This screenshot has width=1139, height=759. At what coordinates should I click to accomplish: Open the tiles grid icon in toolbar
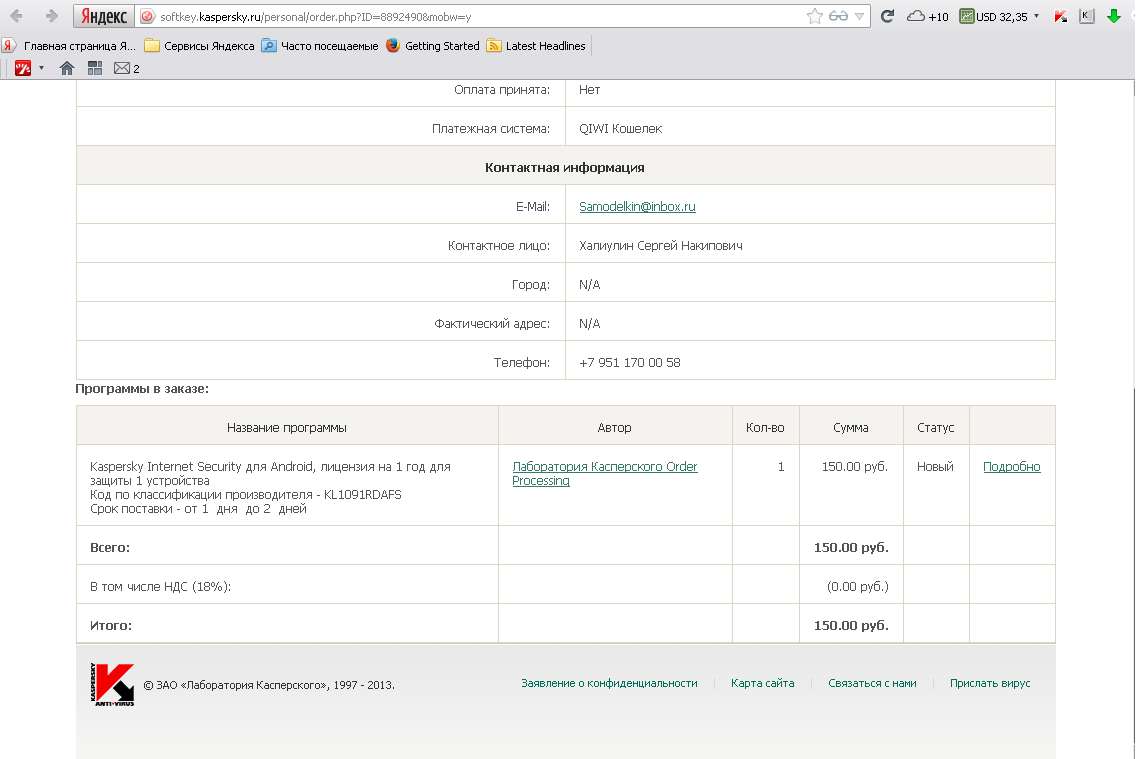click(x=94, y=68)
